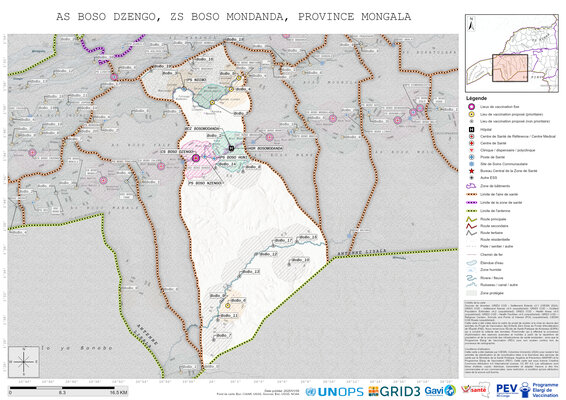This screenshot has height=400, width=566.
Task: Click the Bolo_15 map label
Action: pos(308,237)
